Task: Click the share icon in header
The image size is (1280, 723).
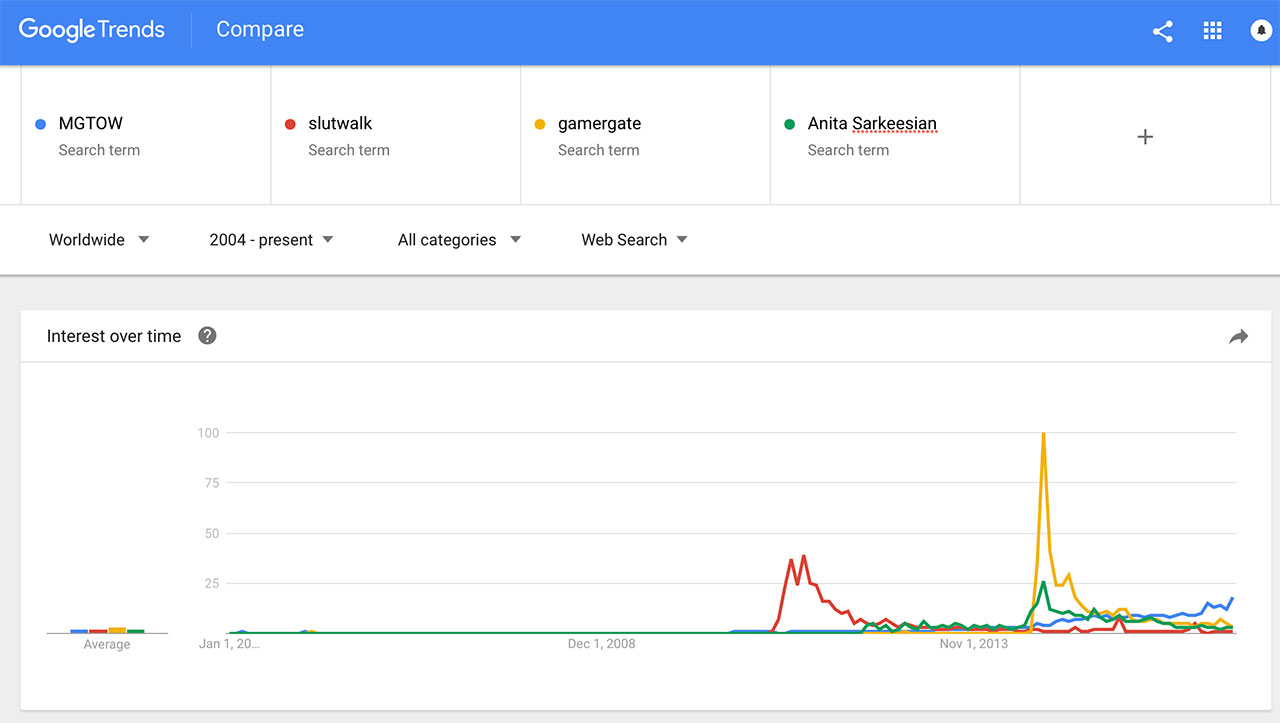Action: click(1162, 31)
